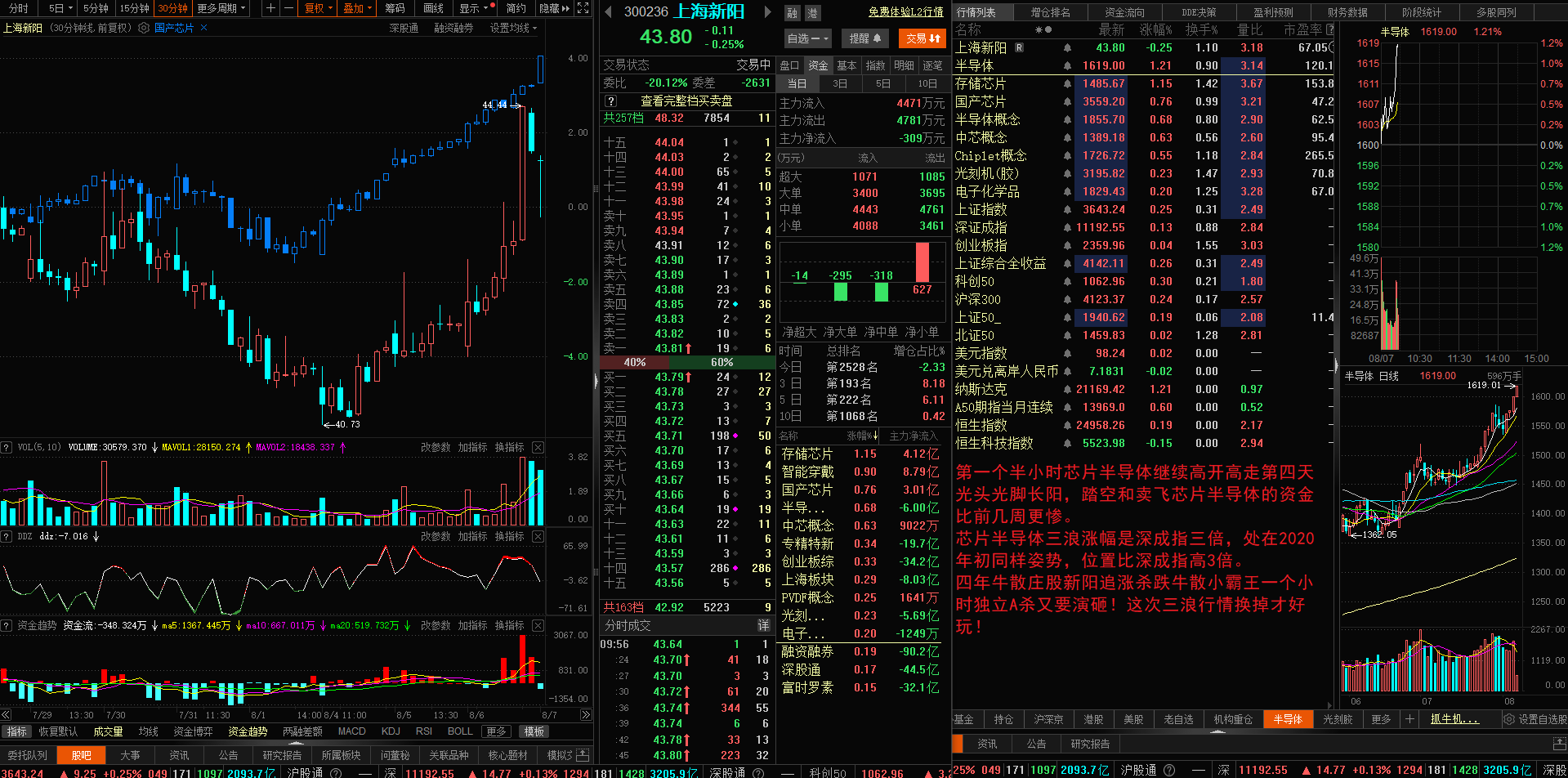Screen dimensions: 1568x778
Task: Open the orange 交易 trade button
Action: coord(922,38)
